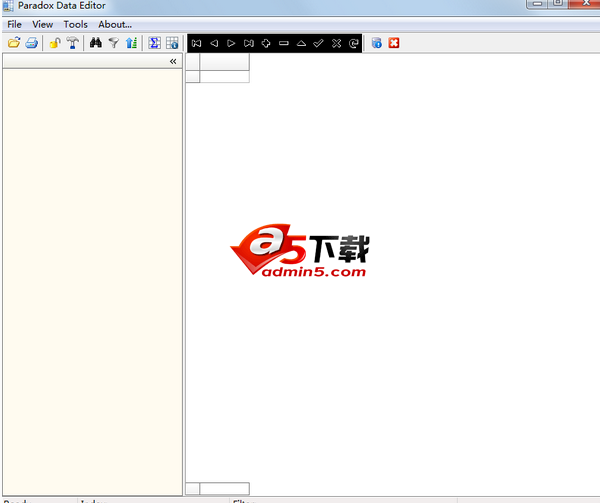Click the Print icon in the toolbar
The width and height of the screenshot is (600, 503).
32,42
